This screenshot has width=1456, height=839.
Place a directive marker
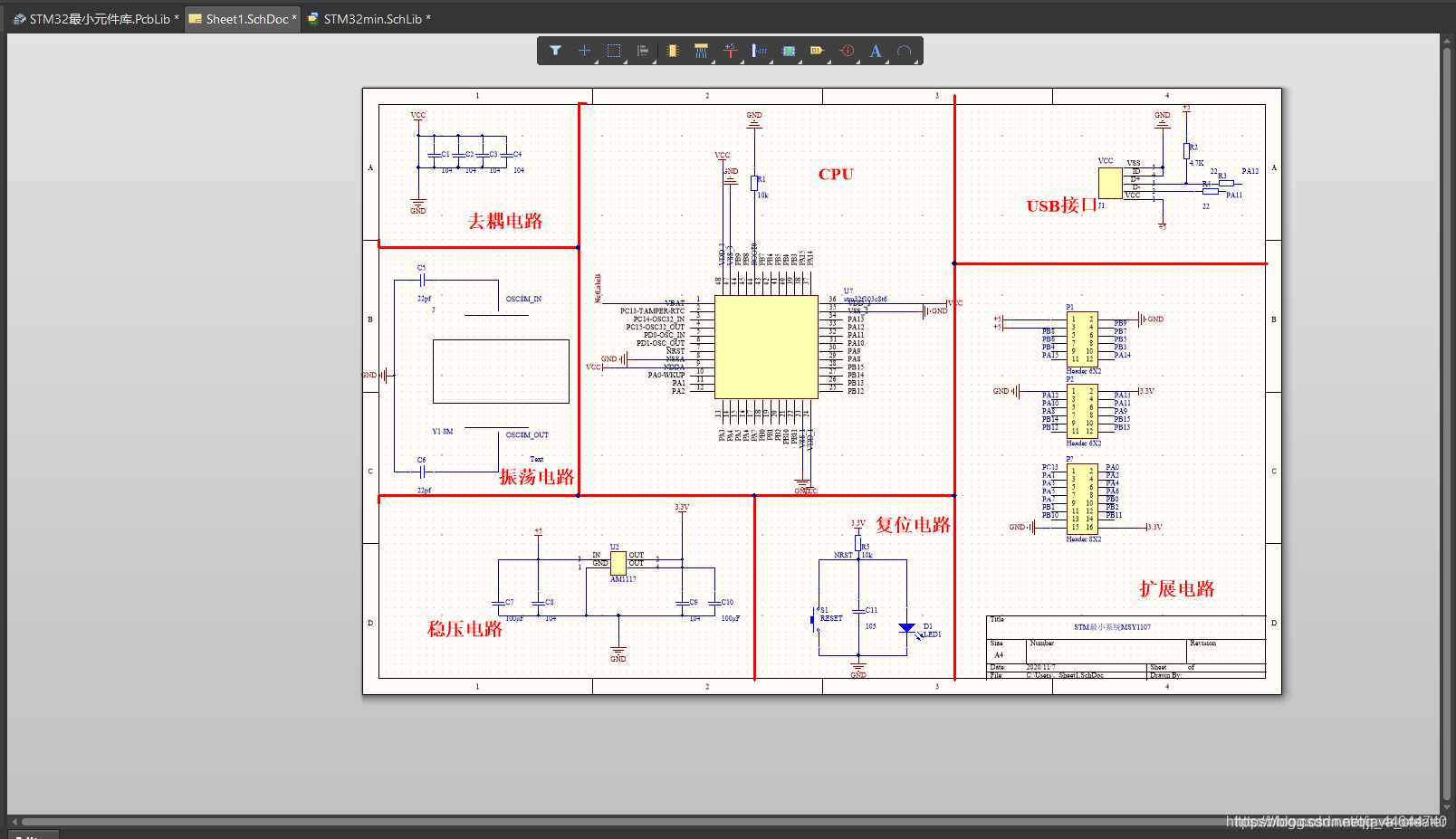tap(847, 51)
